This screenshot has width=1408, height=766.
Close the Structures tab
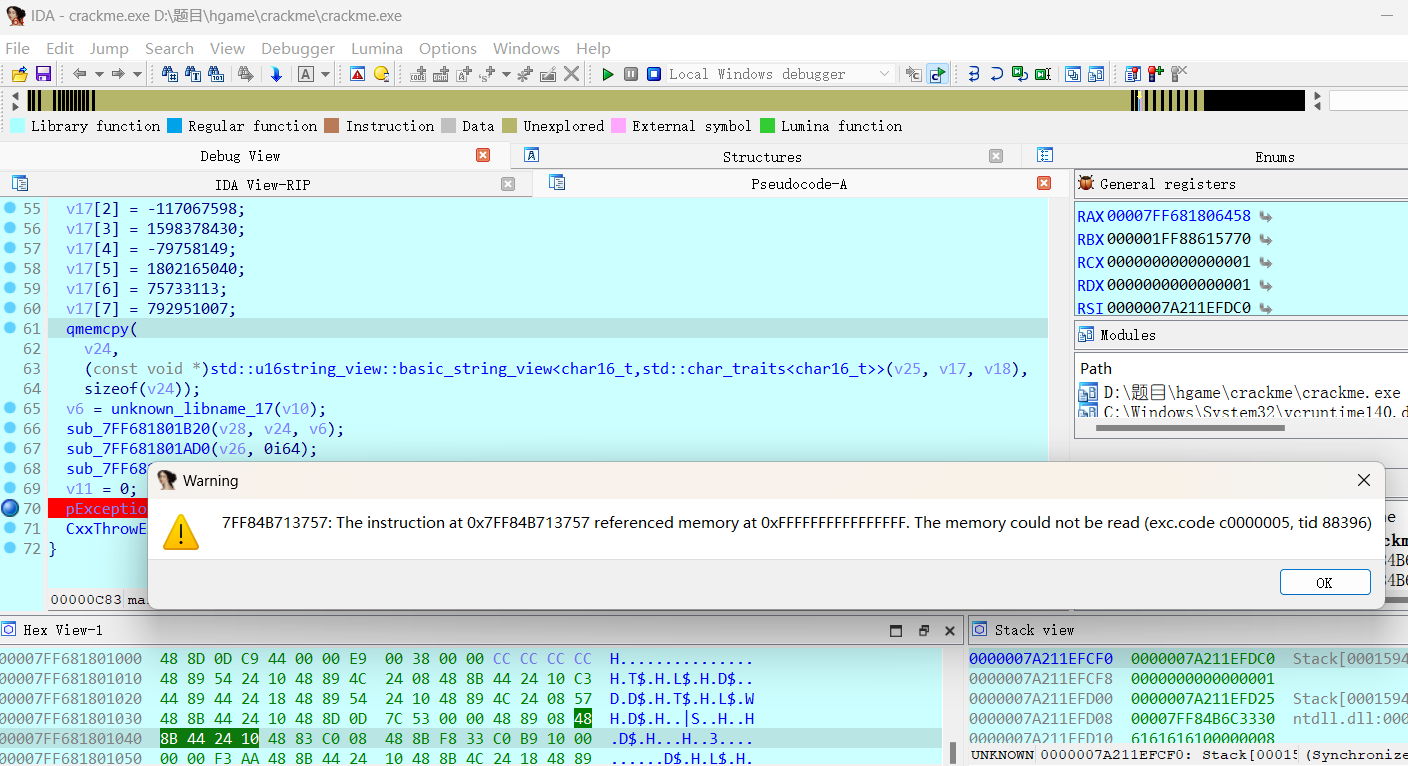(996, 156)
